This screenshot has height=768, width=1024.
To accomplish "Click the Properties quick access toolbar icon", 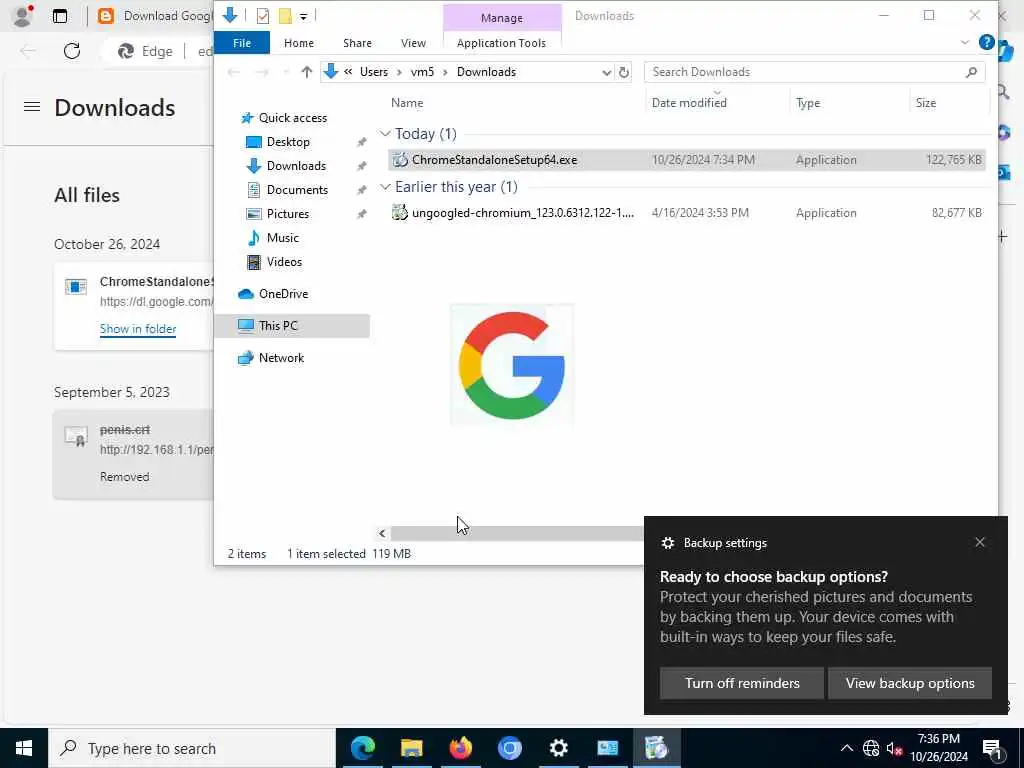I will (x=263, y=16).
